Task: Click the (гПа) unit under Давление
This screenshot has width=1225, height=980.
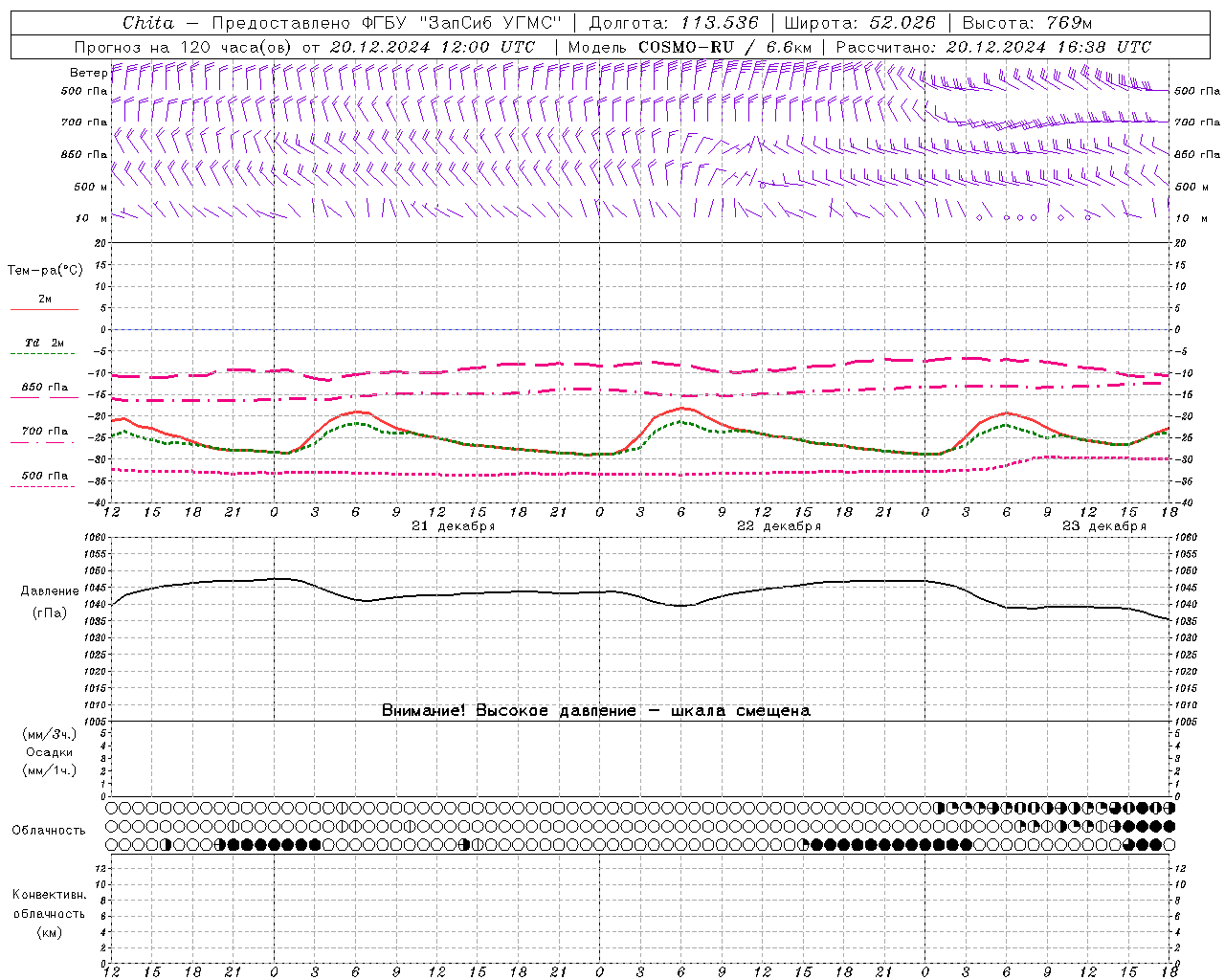Action: pos(50,613)
